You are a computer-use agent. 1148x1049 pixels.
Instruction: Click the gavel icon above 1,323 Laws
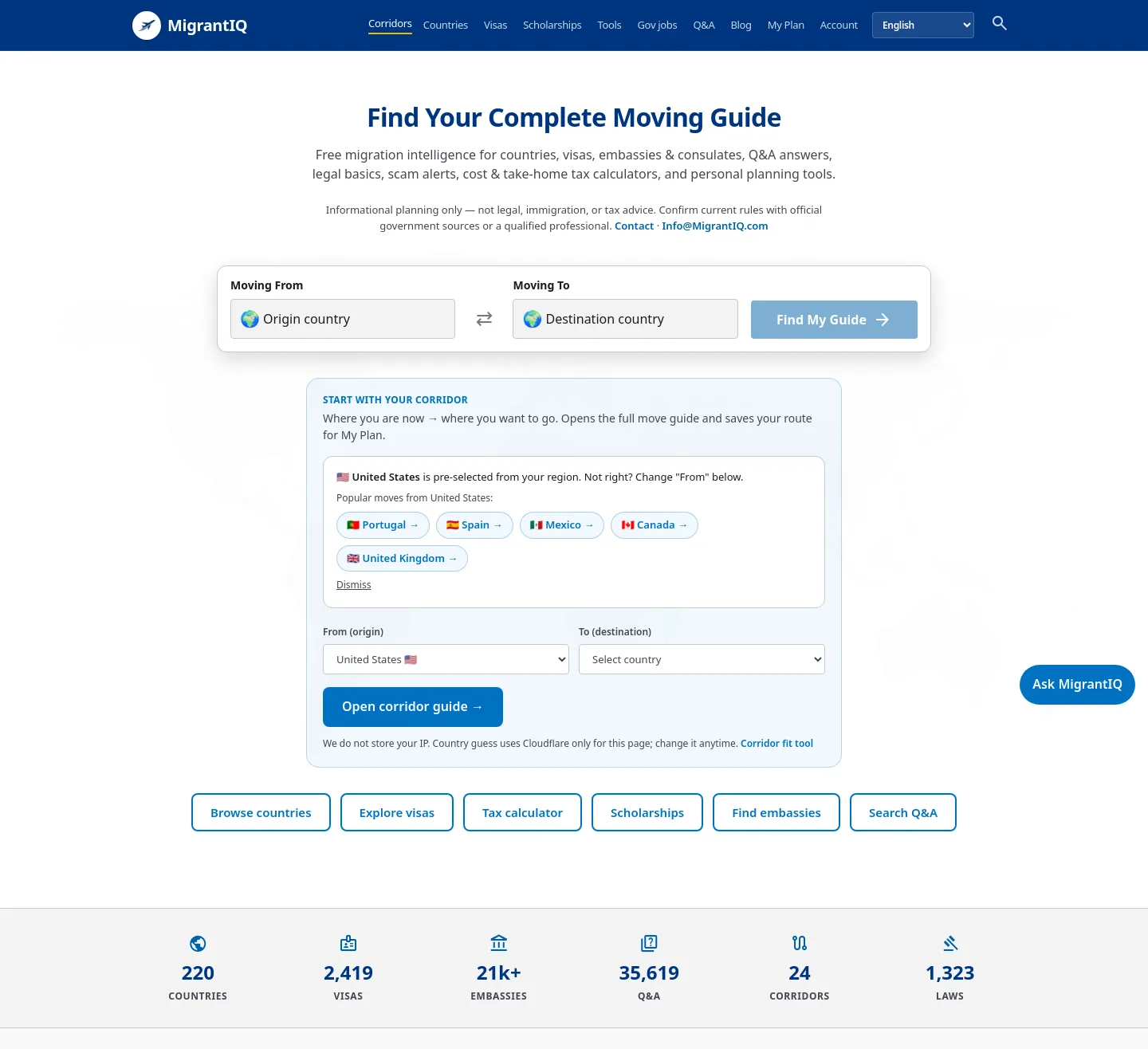(x=950, y=944)
